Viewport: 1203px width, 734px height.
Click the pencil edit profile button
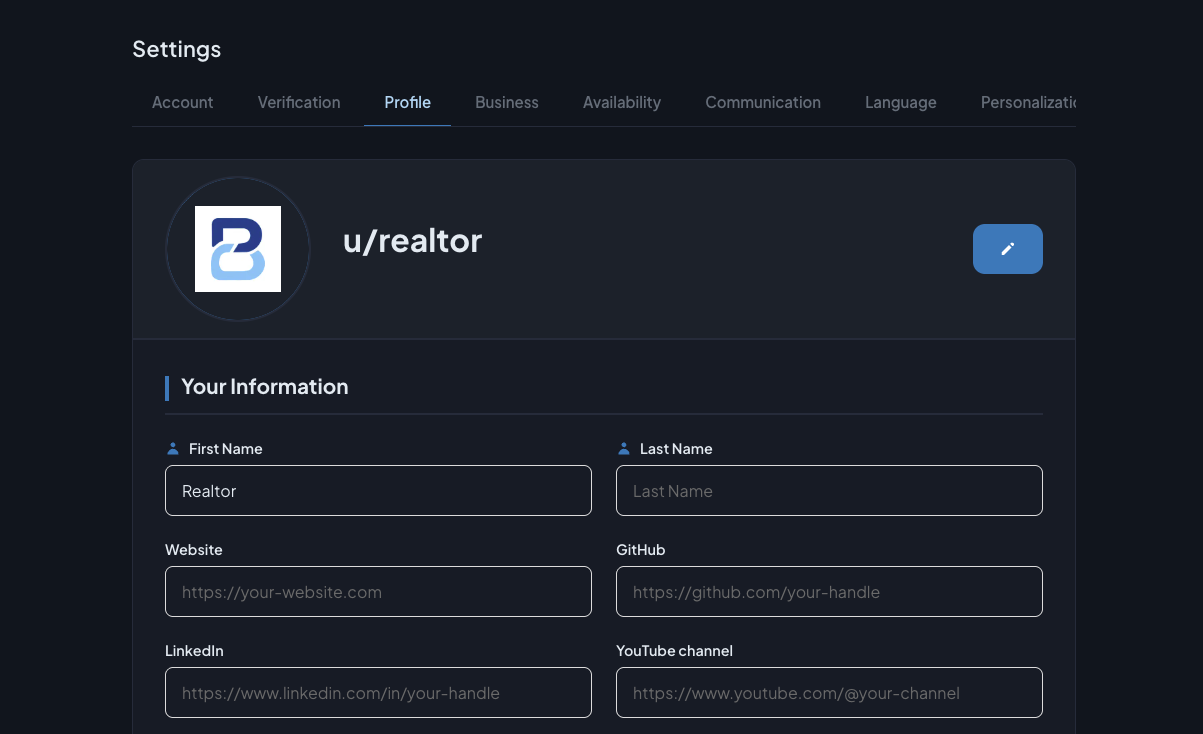pyautogui.click(x=1007, y=249)
